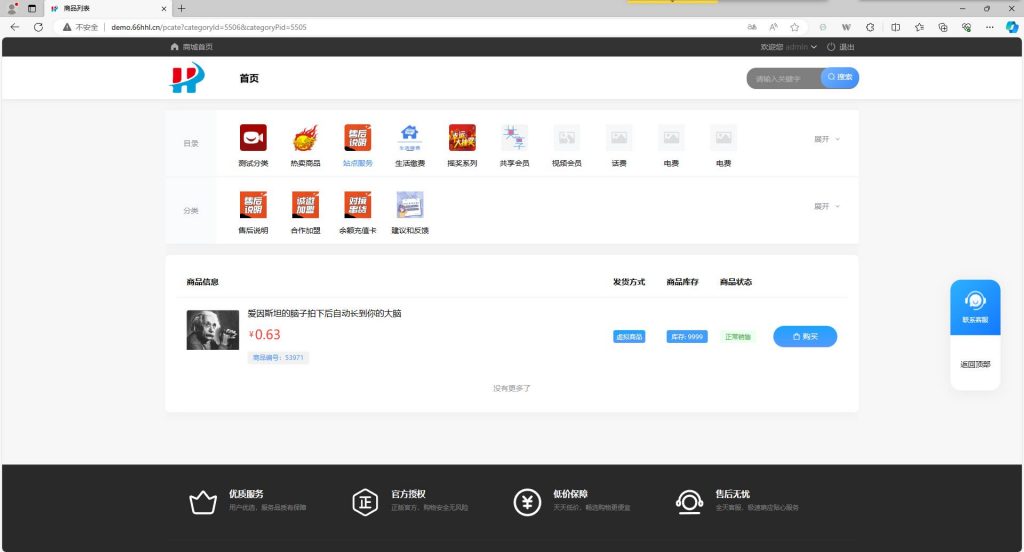Click the 商品编号: 53971 label
Image resolution: width=1024 pixels, height=552 pixels.
coord(278,358)
